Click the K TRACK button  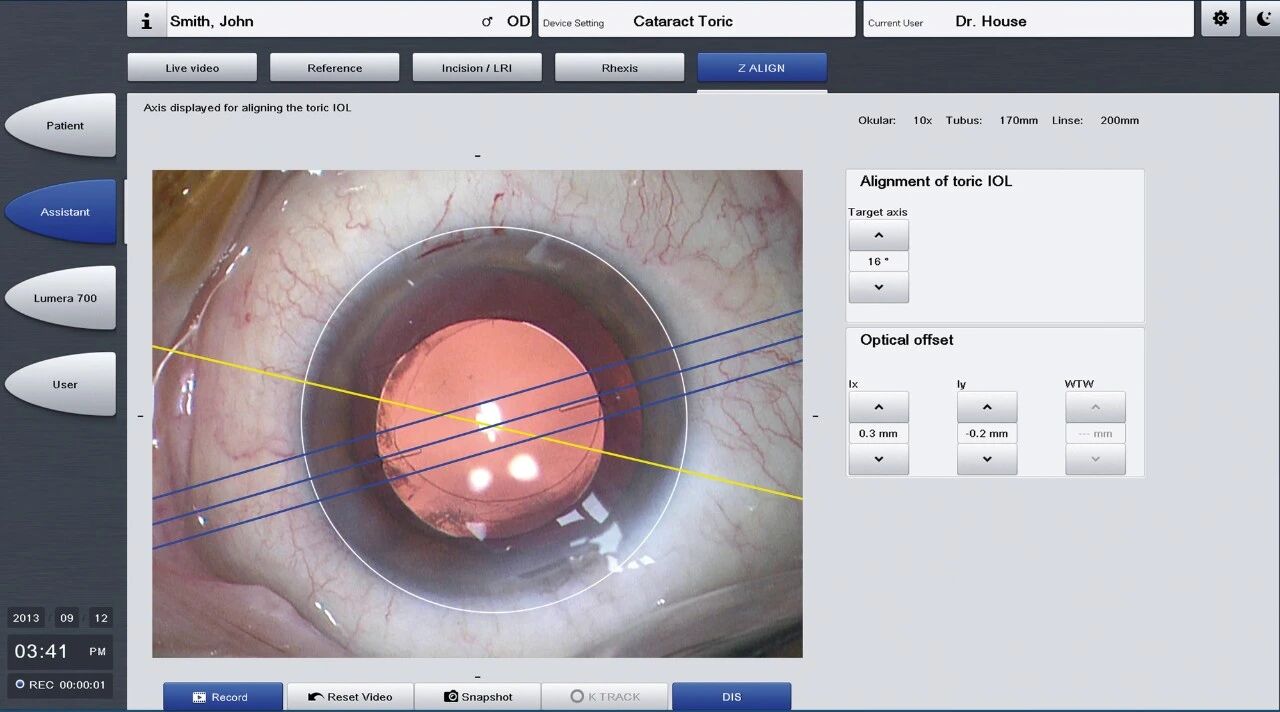tap(605, 697)
